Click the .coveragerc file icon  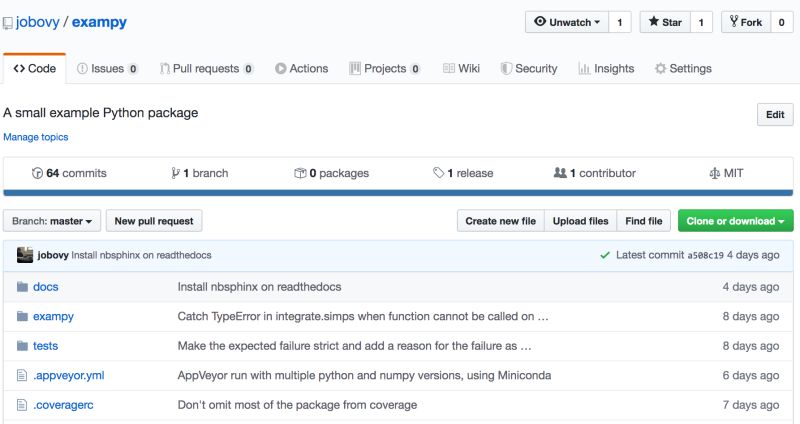[22, 405]
